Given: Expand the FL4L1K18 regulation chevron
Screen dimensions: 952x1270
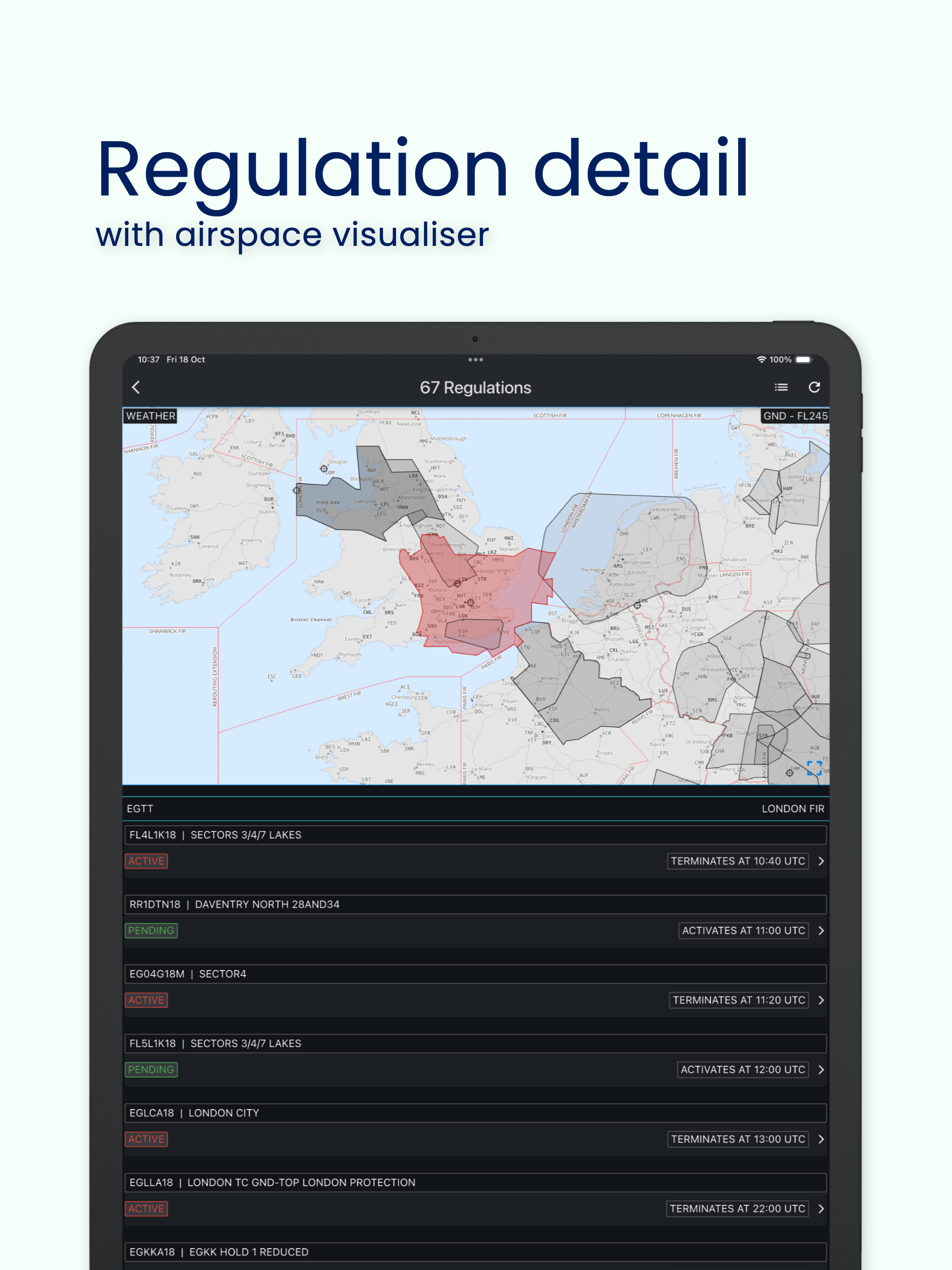Looking at the screenshot, I should click(821, 861).
